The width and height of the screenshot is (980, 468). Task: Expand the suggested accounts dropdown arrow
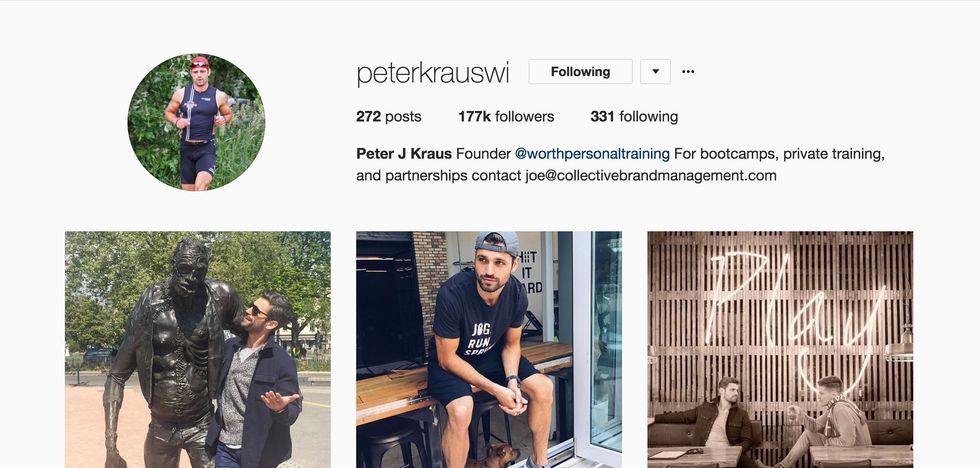655,71
